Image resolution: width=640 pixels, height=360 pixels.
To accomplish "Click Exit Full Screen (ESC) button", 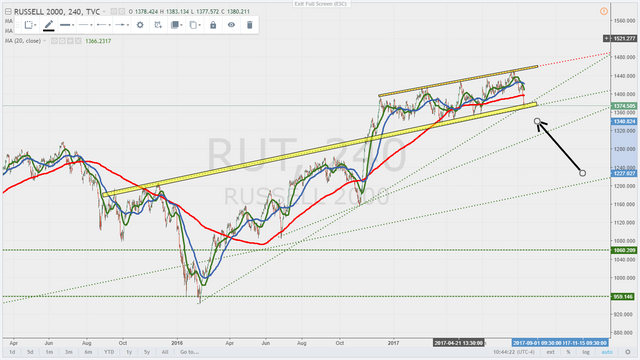I will [320, 4].
